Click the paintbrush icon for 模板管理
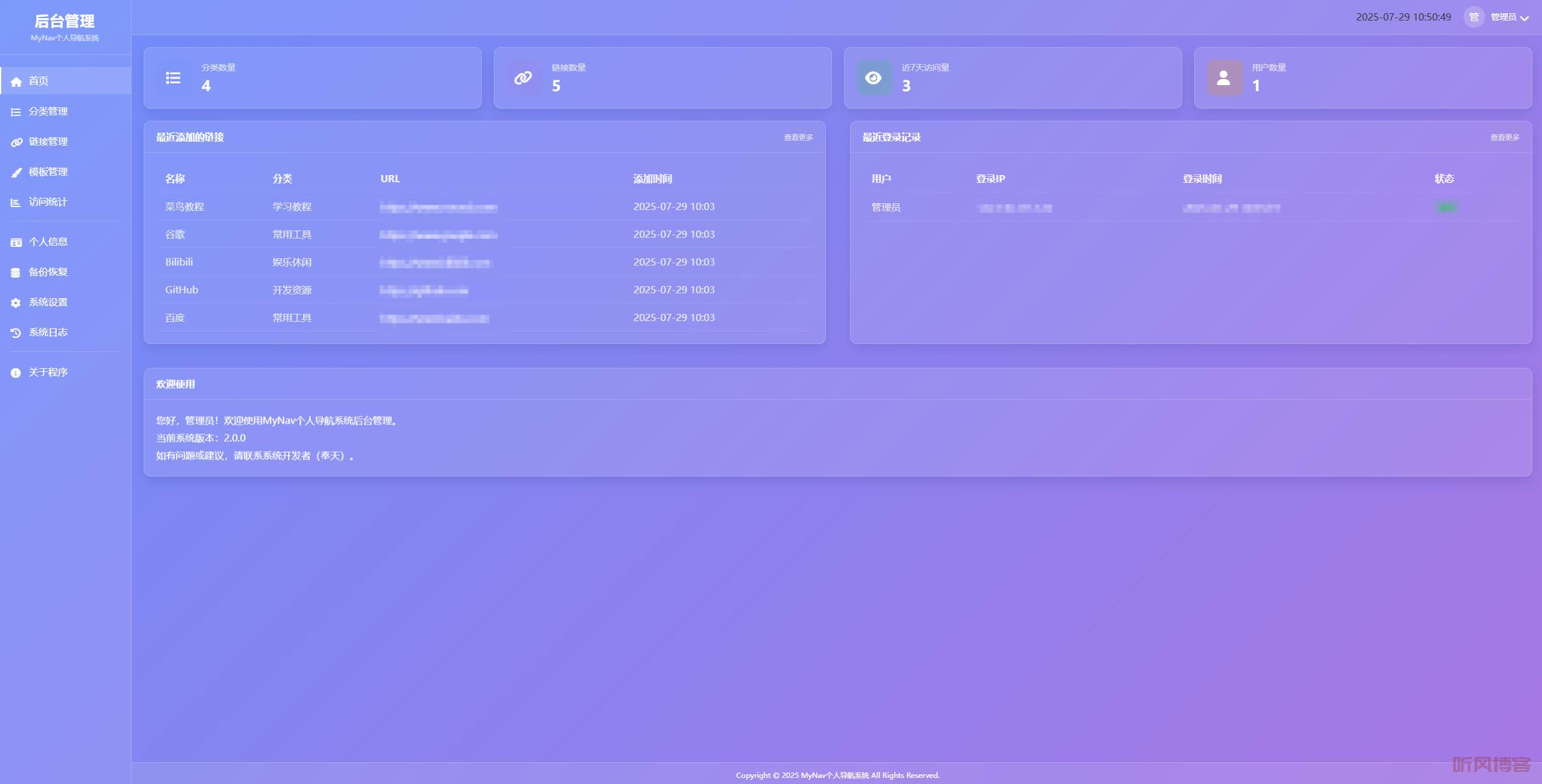This screenshot has height=784, width=1542. [16, 172]
